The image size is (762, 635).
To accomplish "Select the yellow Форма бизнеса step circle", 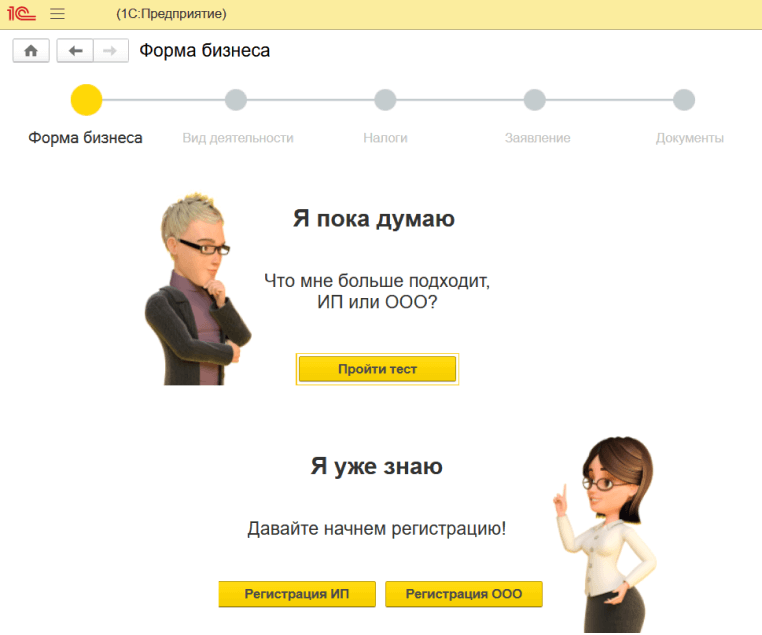I will pyautogui.click(x=87, y=100).
